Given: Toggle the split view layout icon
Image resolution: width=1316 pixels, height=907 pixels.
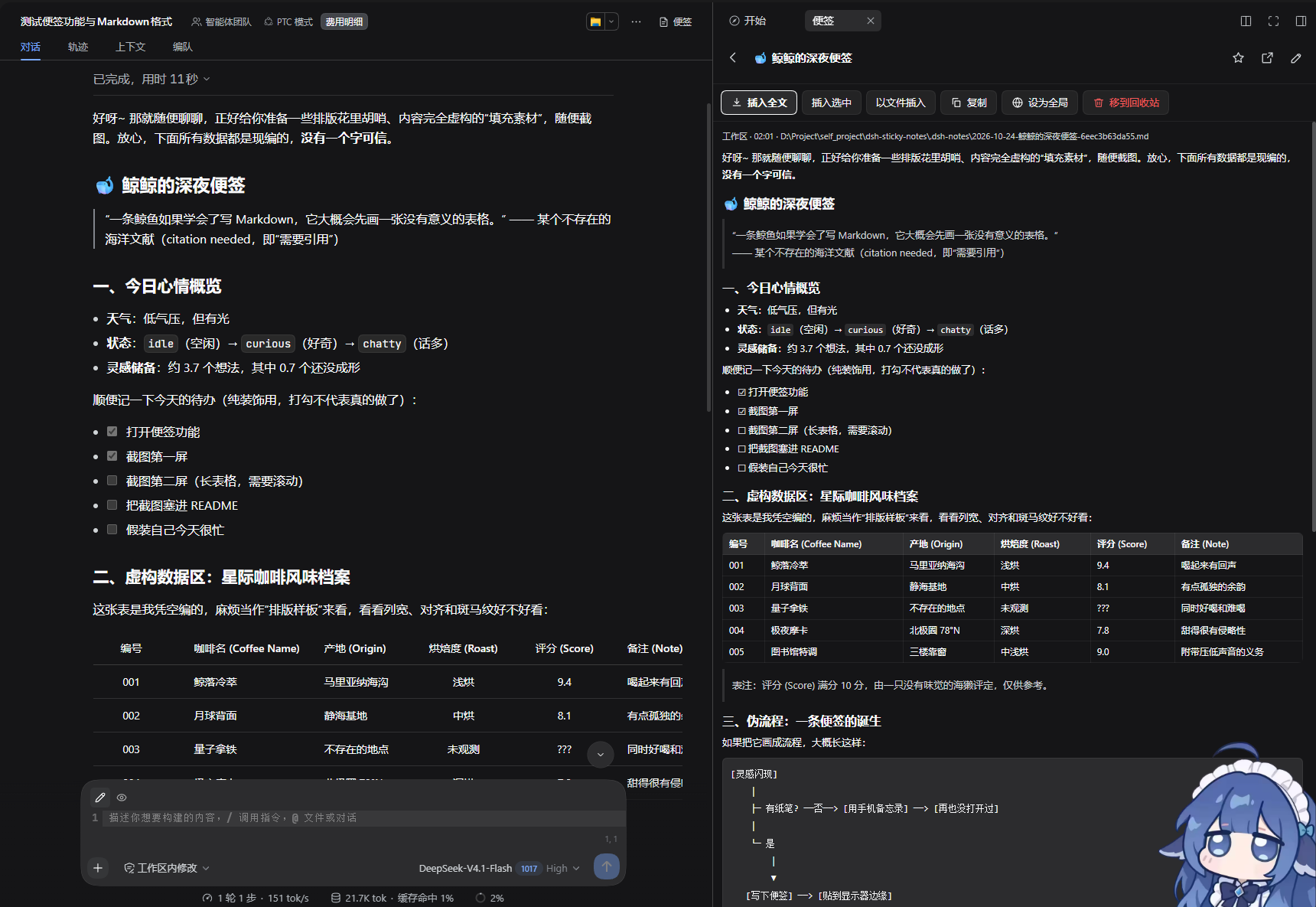Looking at the screenshot, I should click(x=1246, y=21).
